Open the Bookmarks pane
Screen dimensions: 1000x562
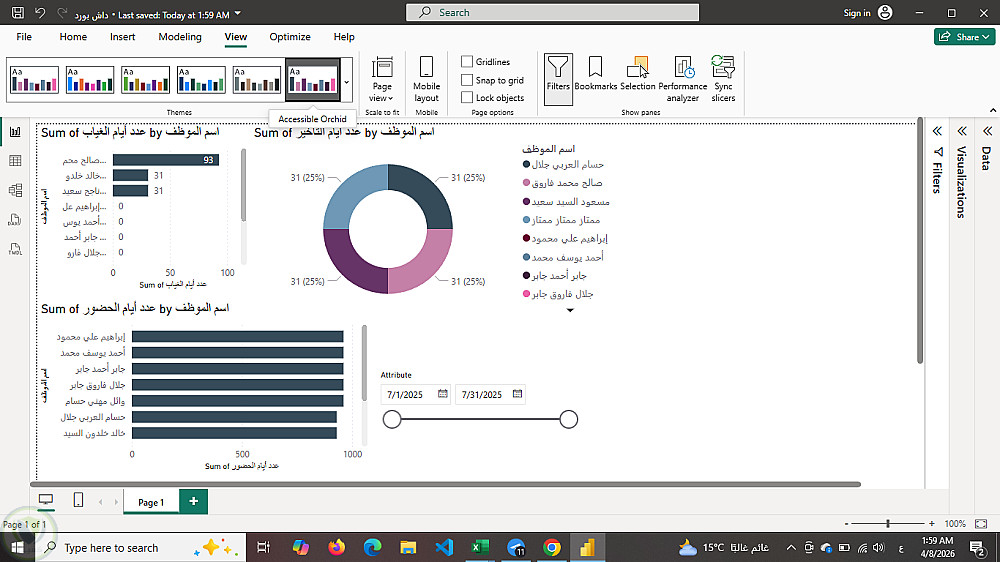point(595,73)
